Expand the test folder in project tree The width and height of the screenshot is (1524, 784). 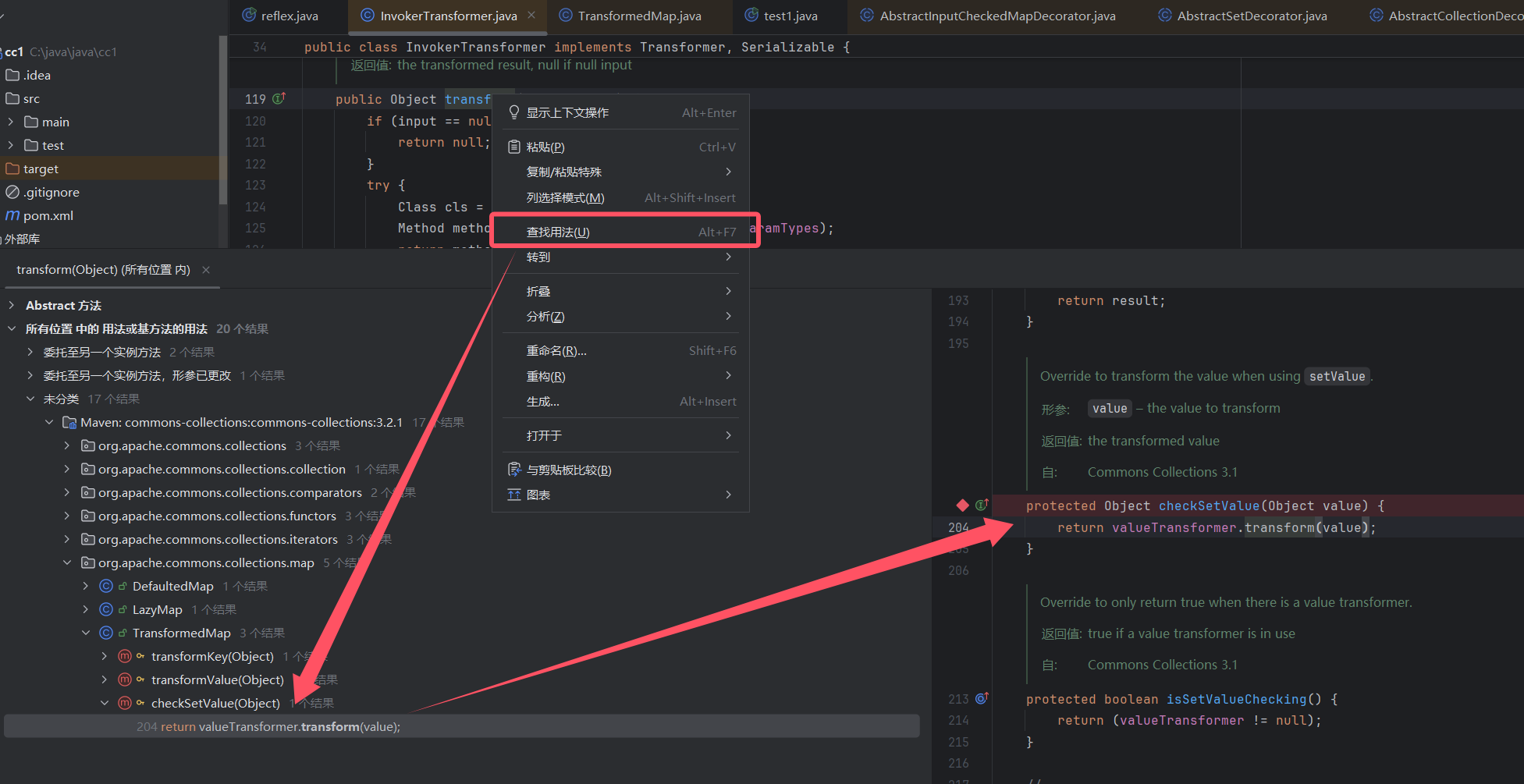pyautogui.click(x=11, y=145)
